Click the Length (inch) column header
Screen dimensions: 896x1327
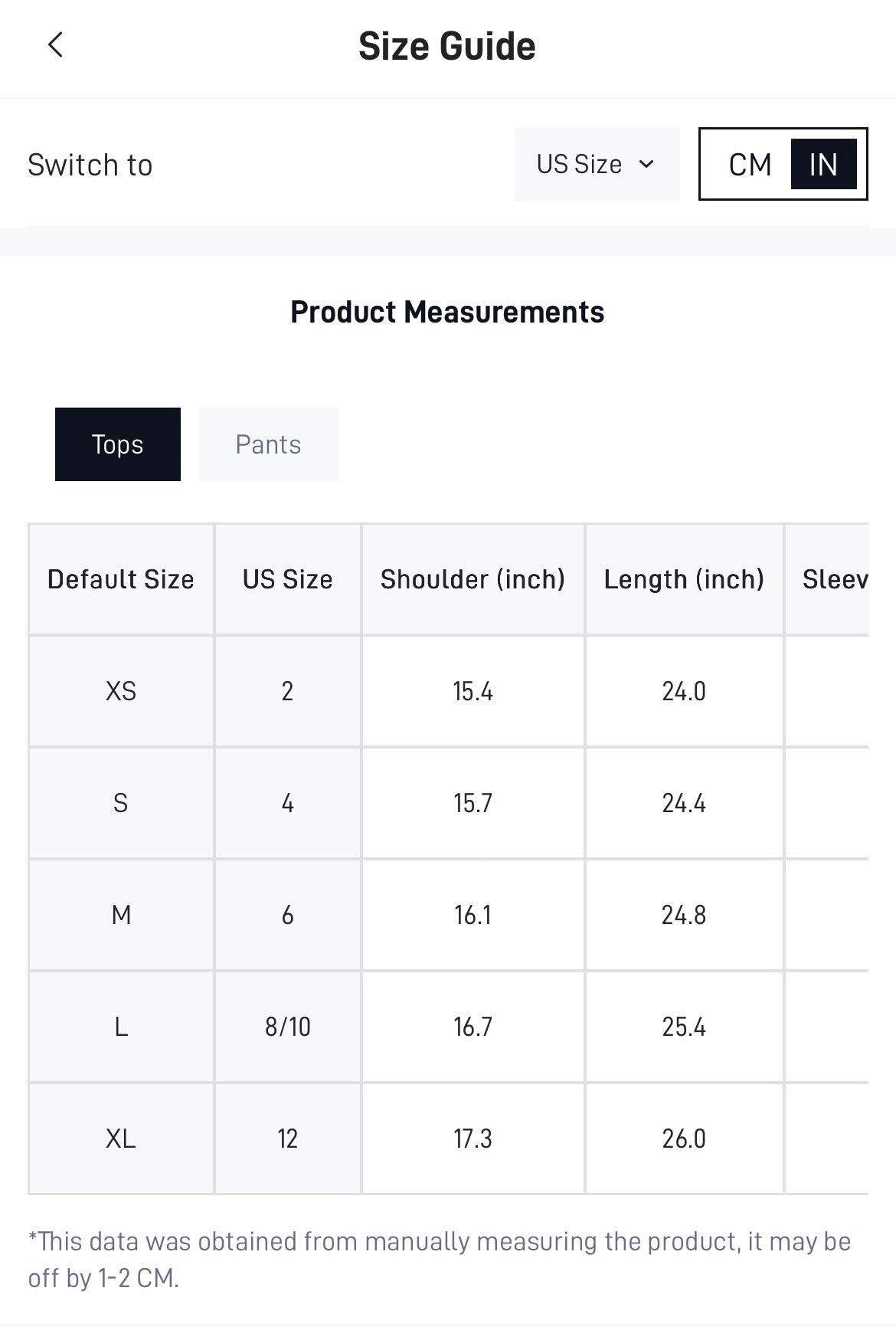(x=684, y=579)
